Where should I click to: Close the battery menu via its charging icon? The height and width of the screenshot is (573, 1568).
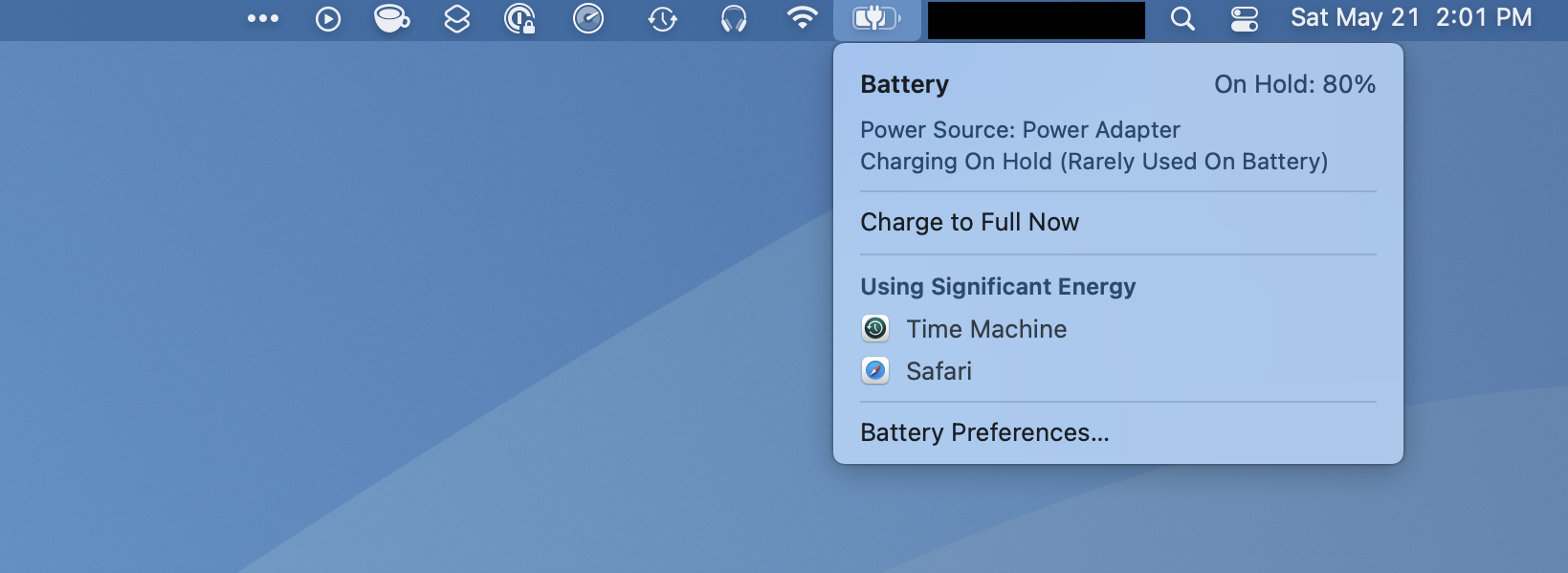(x=877, y=19)
